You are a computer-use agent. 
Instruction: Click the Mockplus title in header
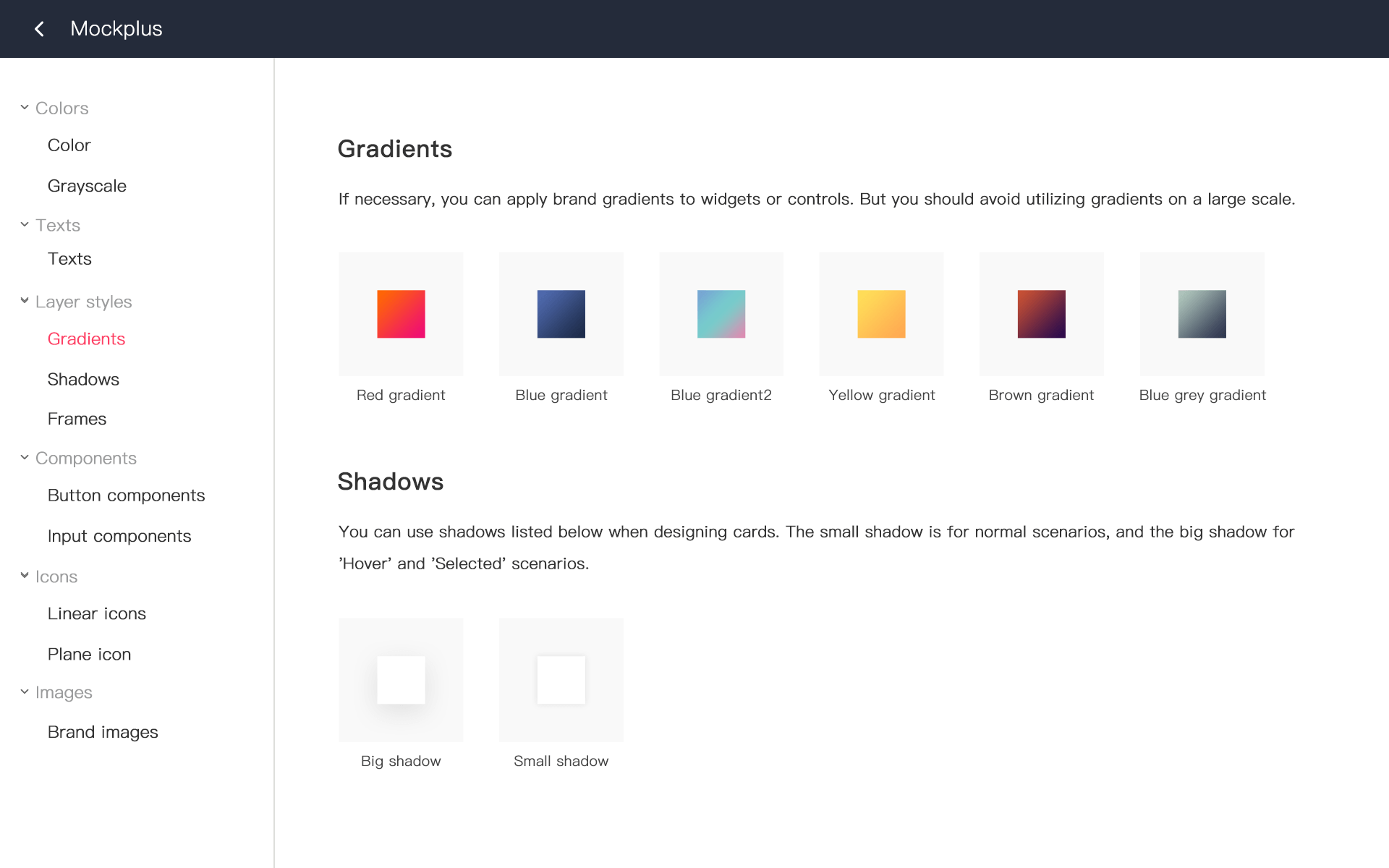[116, 29]
